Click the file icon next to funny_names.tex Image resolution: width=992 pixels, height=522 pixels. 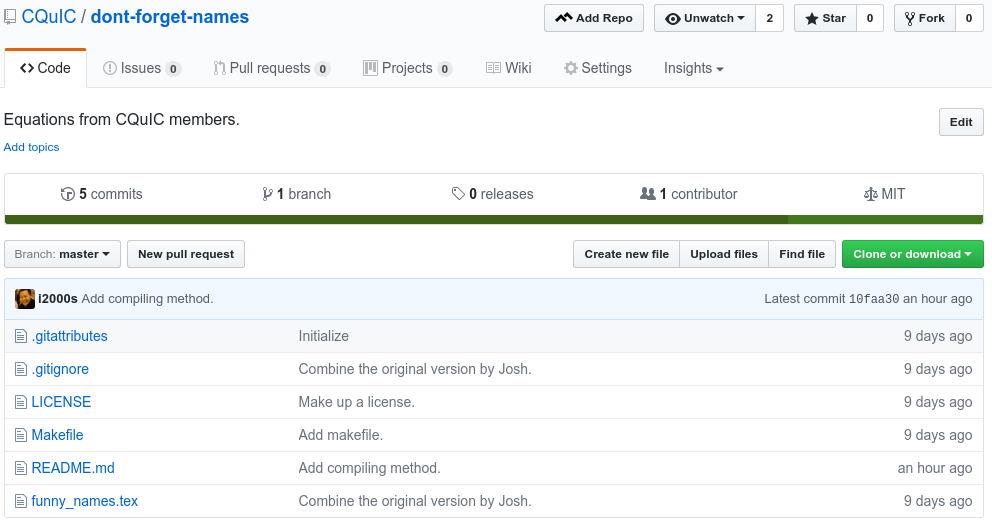click(x=21, y=501)
